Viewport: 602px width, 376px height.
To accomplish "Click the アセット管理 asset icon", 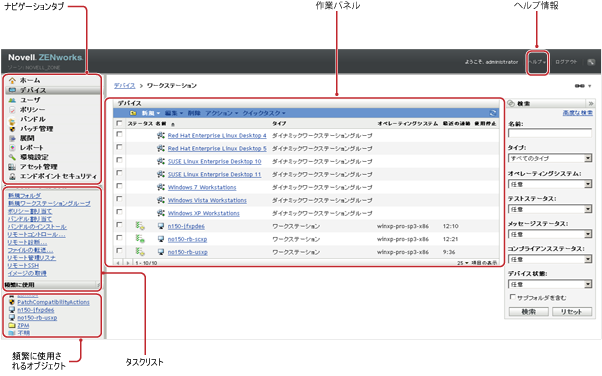I will point(12,167).
